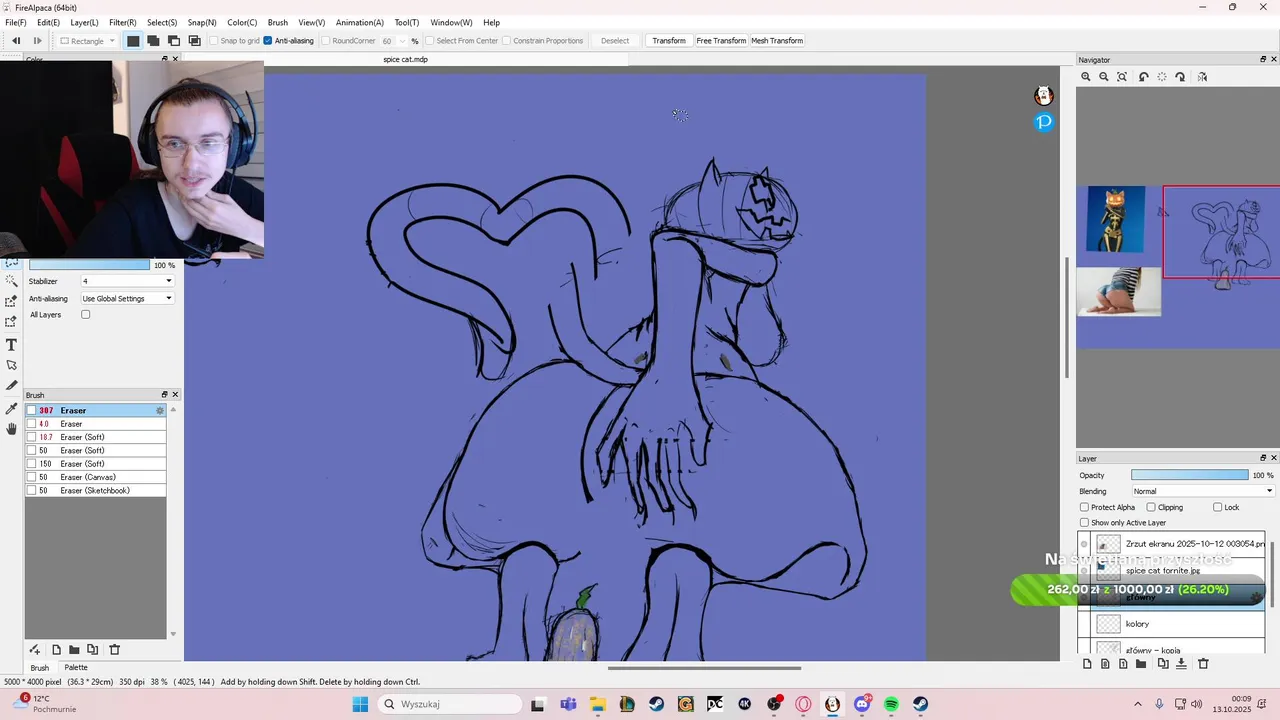The width and height of the screenshot is (1280, 720).
Task: Switch to the Palette tab
Action: click(76, 668)
